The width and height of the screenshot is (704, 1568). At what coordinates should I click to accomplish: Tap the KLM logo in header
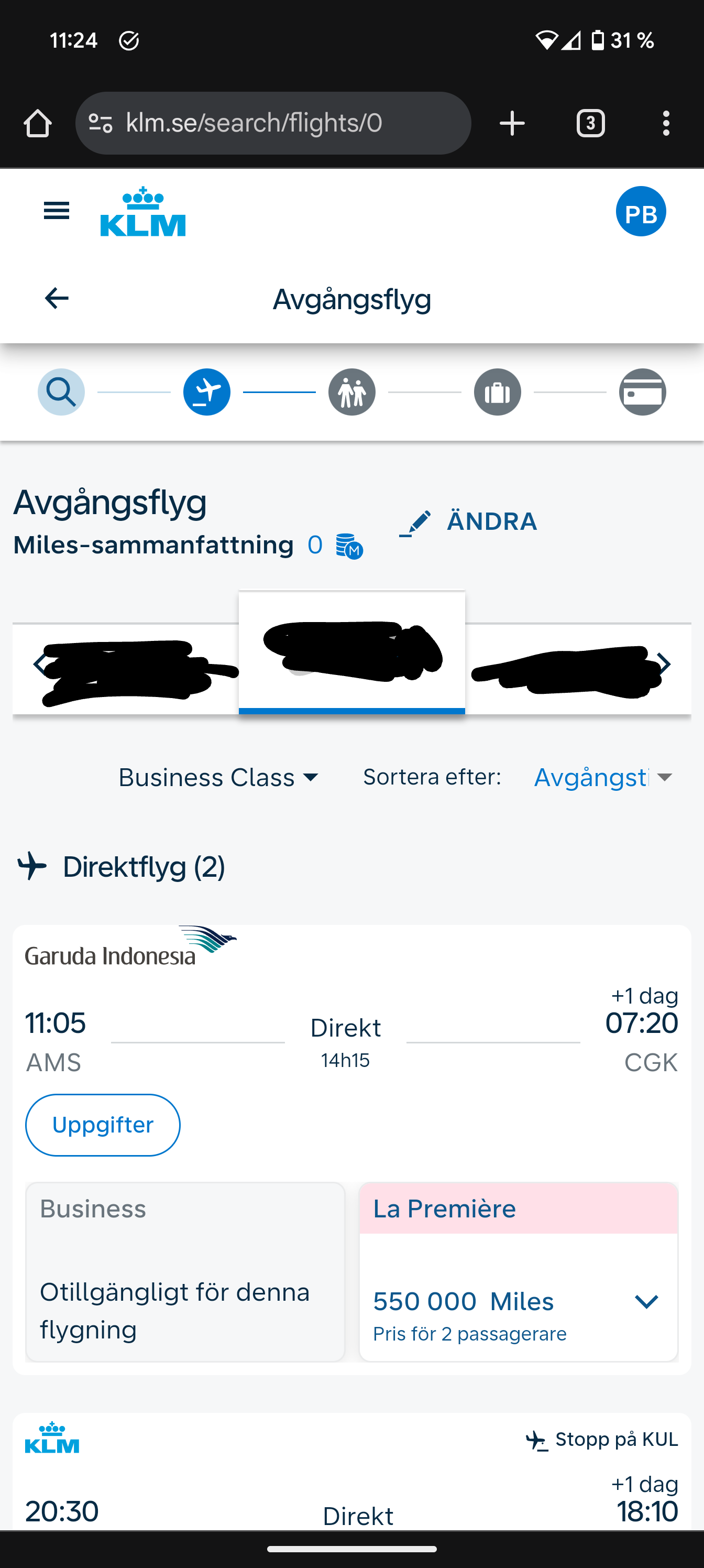coord(143,212)
